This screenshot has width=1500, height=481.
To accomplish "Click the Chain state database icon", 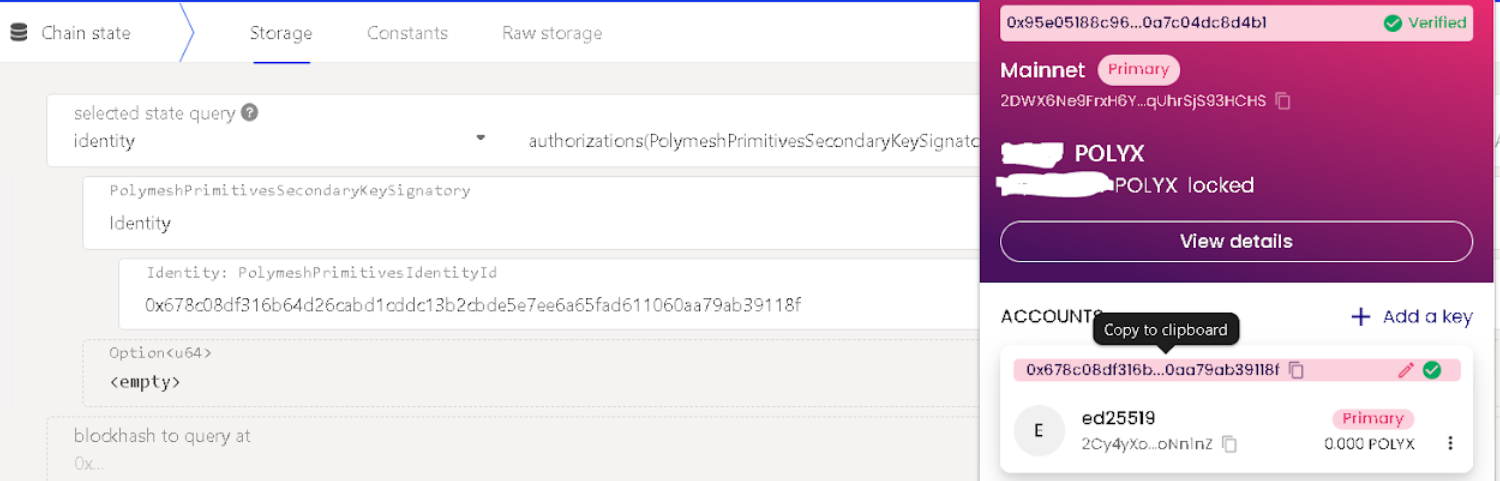I will 17,33.
